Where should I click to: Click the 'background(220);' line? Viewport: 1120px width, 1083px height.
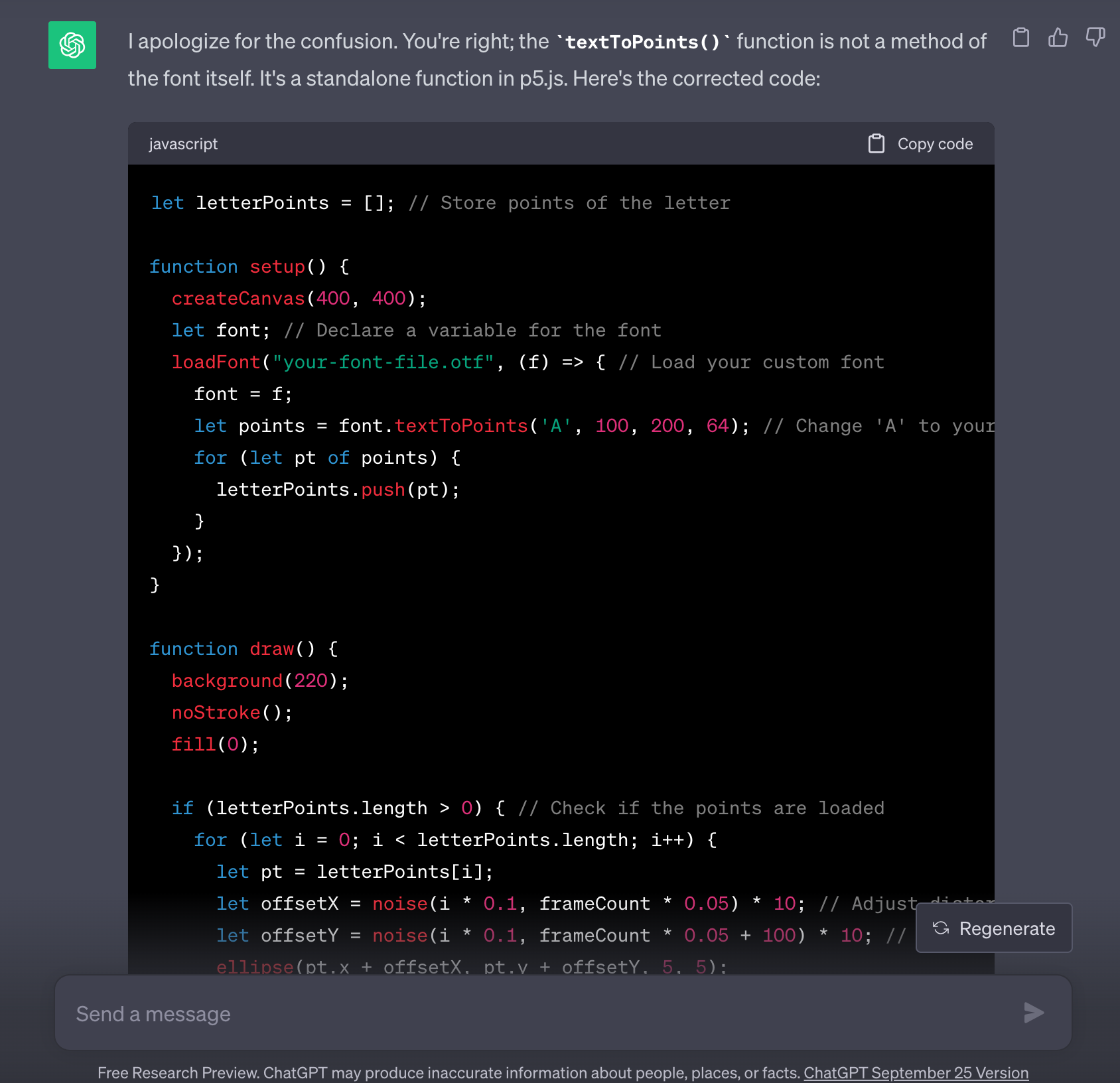(x=260, y=681)
